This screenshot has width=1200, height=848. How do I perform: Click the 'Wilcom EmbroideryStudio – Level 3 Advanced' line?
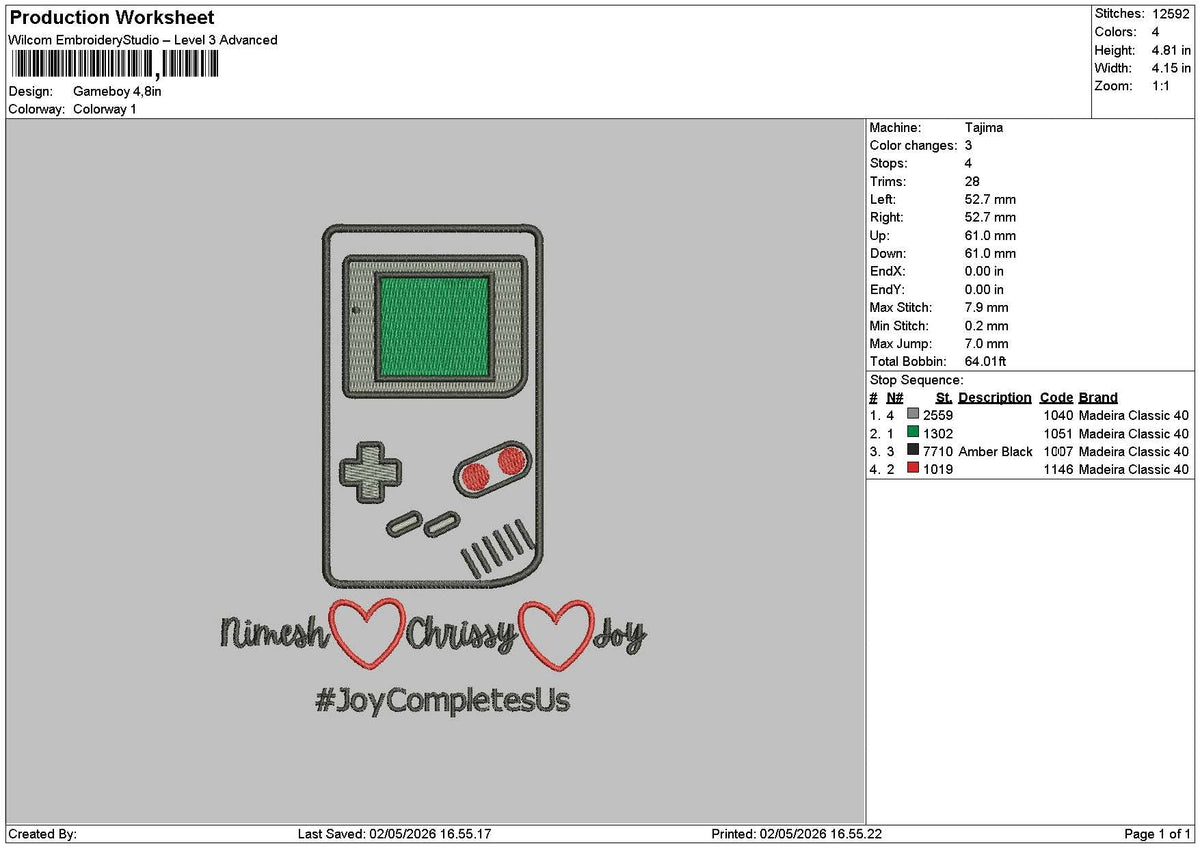click(143, 40)
